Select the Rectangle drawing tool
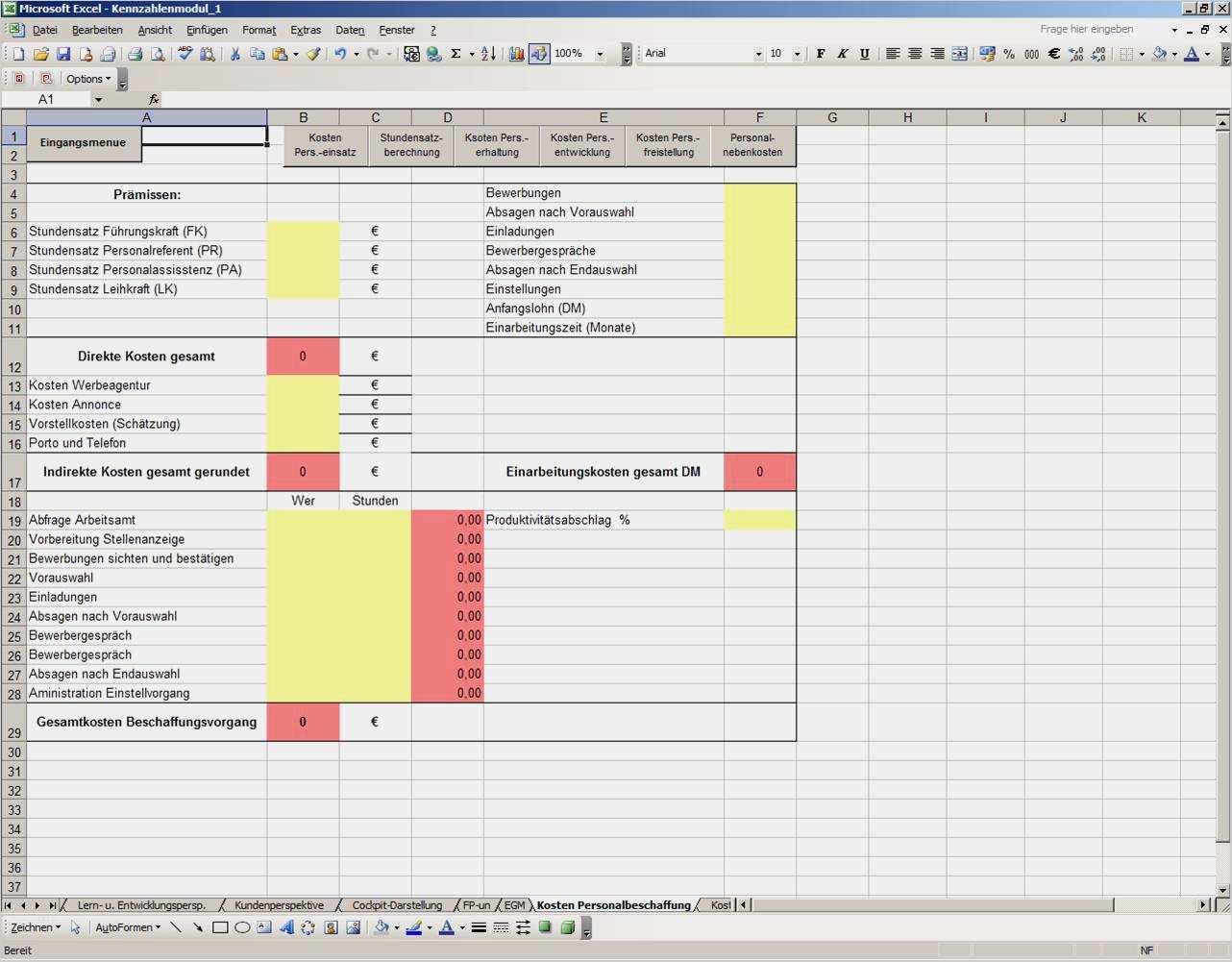1232x962 pixels. tap(220, 928)
